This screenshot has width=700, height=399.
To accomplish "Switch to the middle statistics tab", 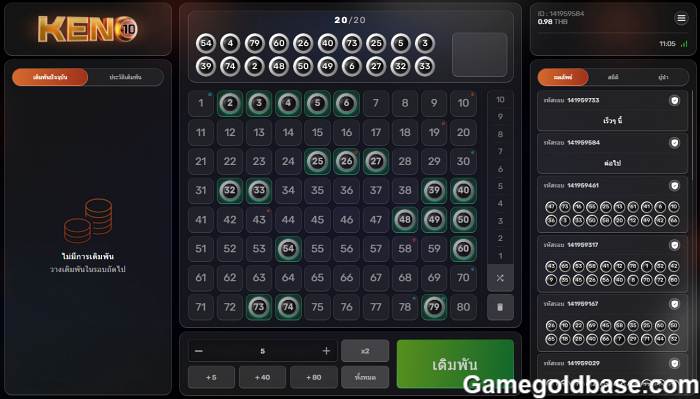I will pyautogui.click(x=613, y=77).
